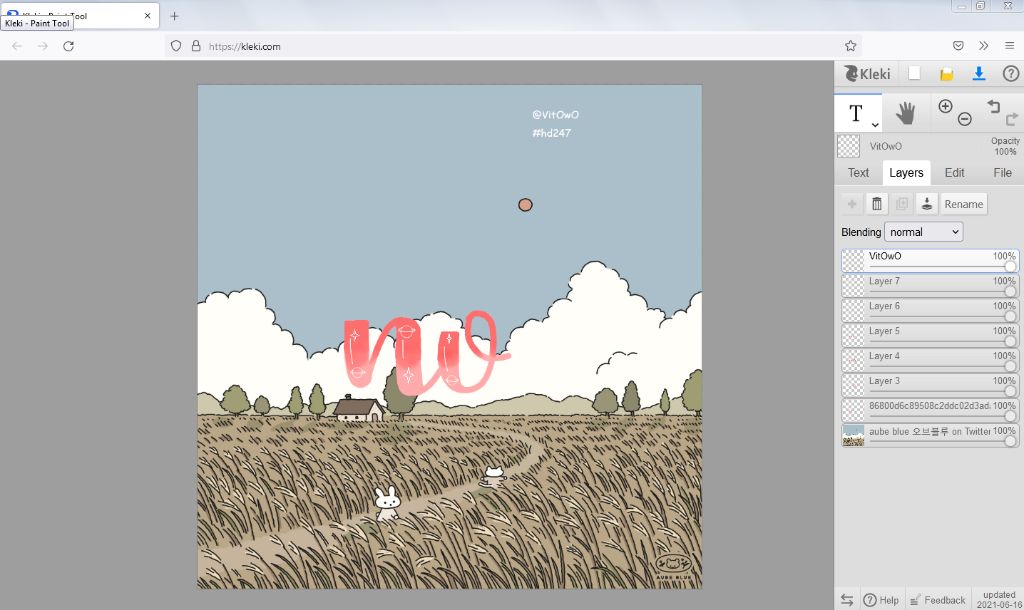Screen dimensions: 1024x610
Task: Click the Opacity 100% readout
Action: pyautogui.click(x=1004, y=146)
